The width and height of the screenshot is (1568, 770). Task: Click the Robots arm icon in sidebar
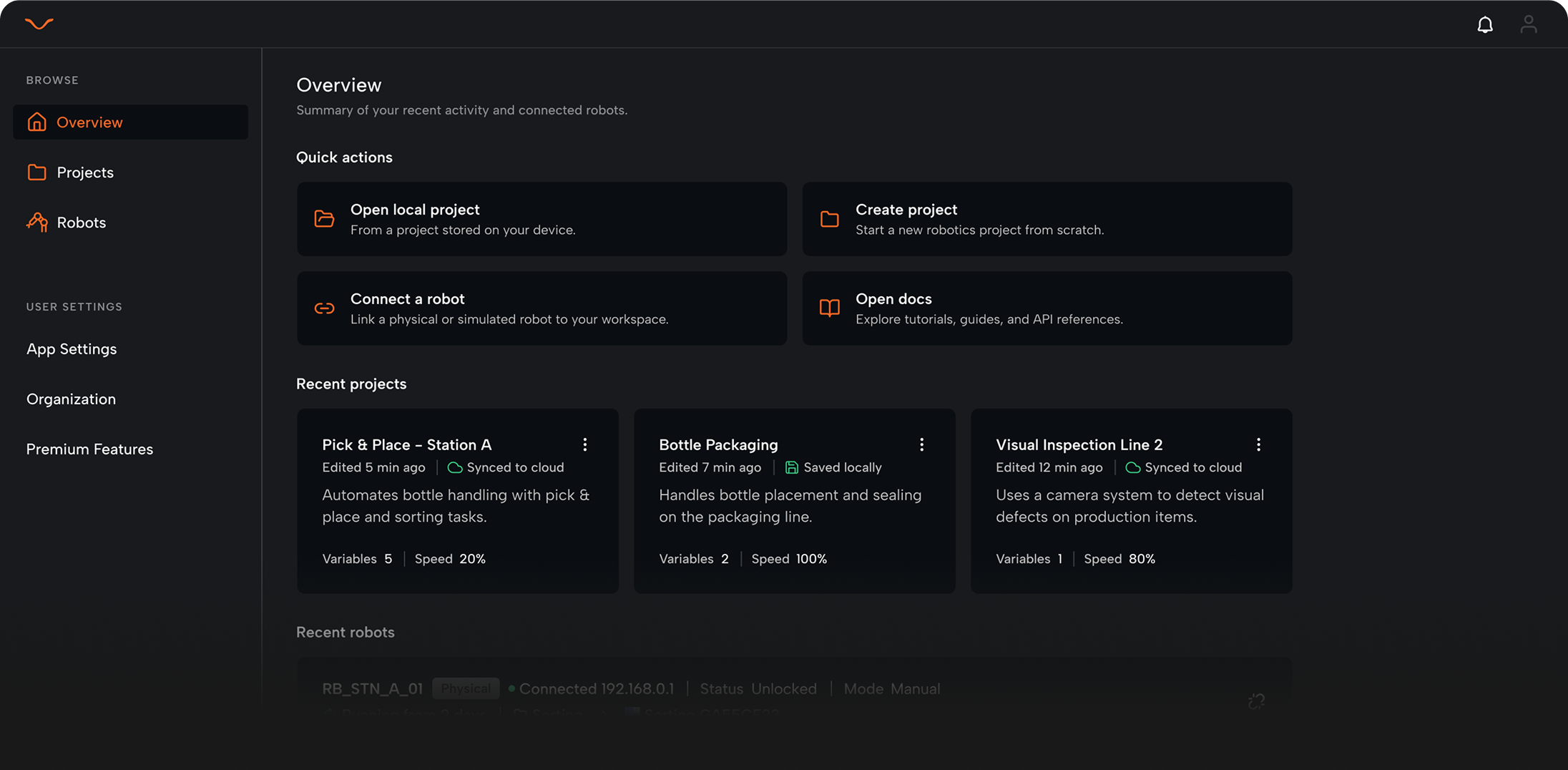pyautogui.click(x=37, y=223)
